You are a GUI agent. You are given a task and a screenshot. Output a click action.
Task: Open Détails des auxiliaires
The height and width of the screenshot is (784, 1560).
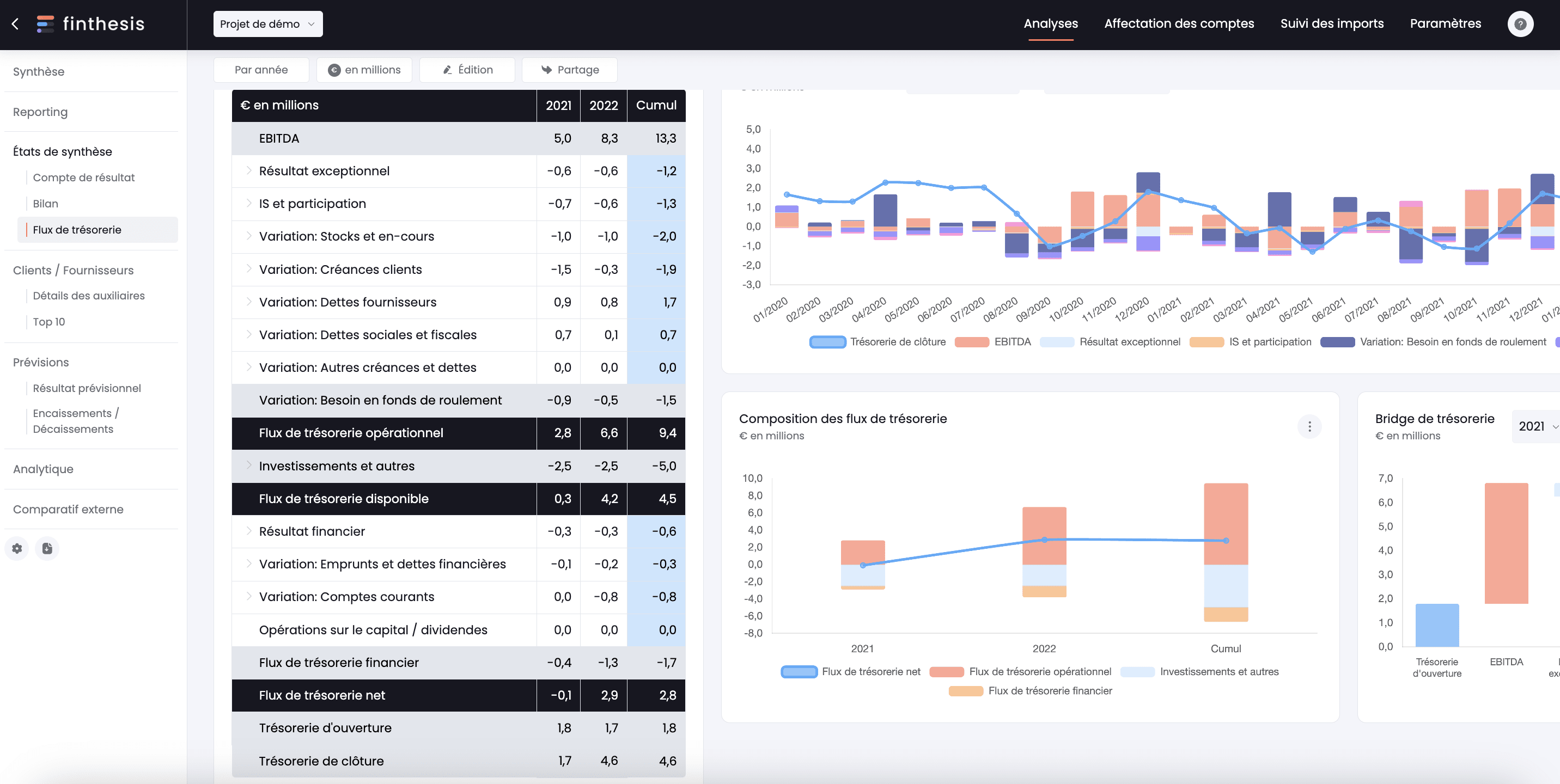pyautogui.click(x=88, y=296)
